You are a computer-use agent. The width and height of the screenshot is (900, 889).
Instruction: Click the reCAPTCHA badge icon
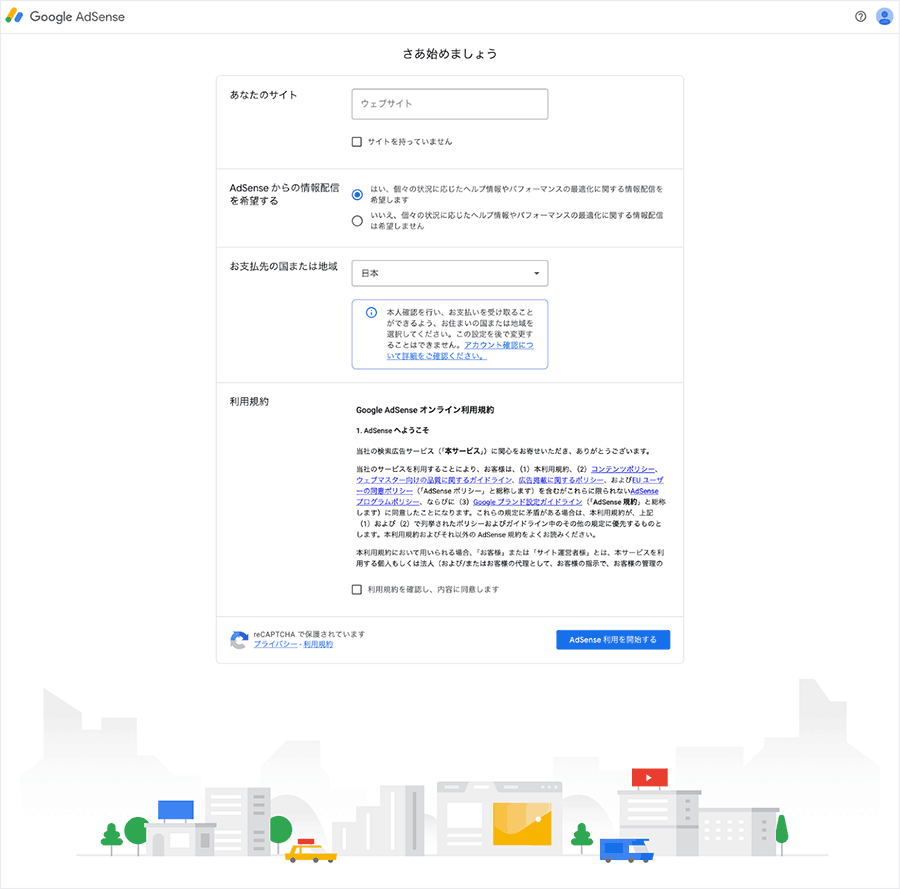[x=239, y=639]
